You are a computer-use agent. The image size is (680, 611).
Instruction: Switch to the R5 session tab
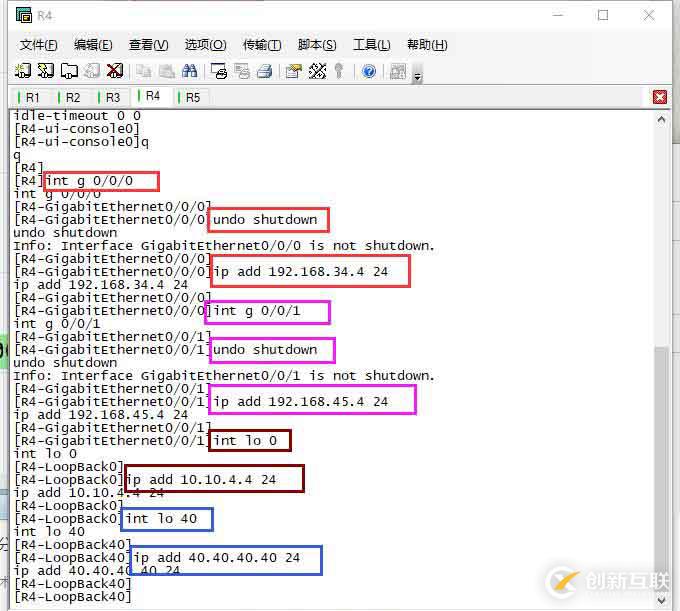(x=190, y=98)
